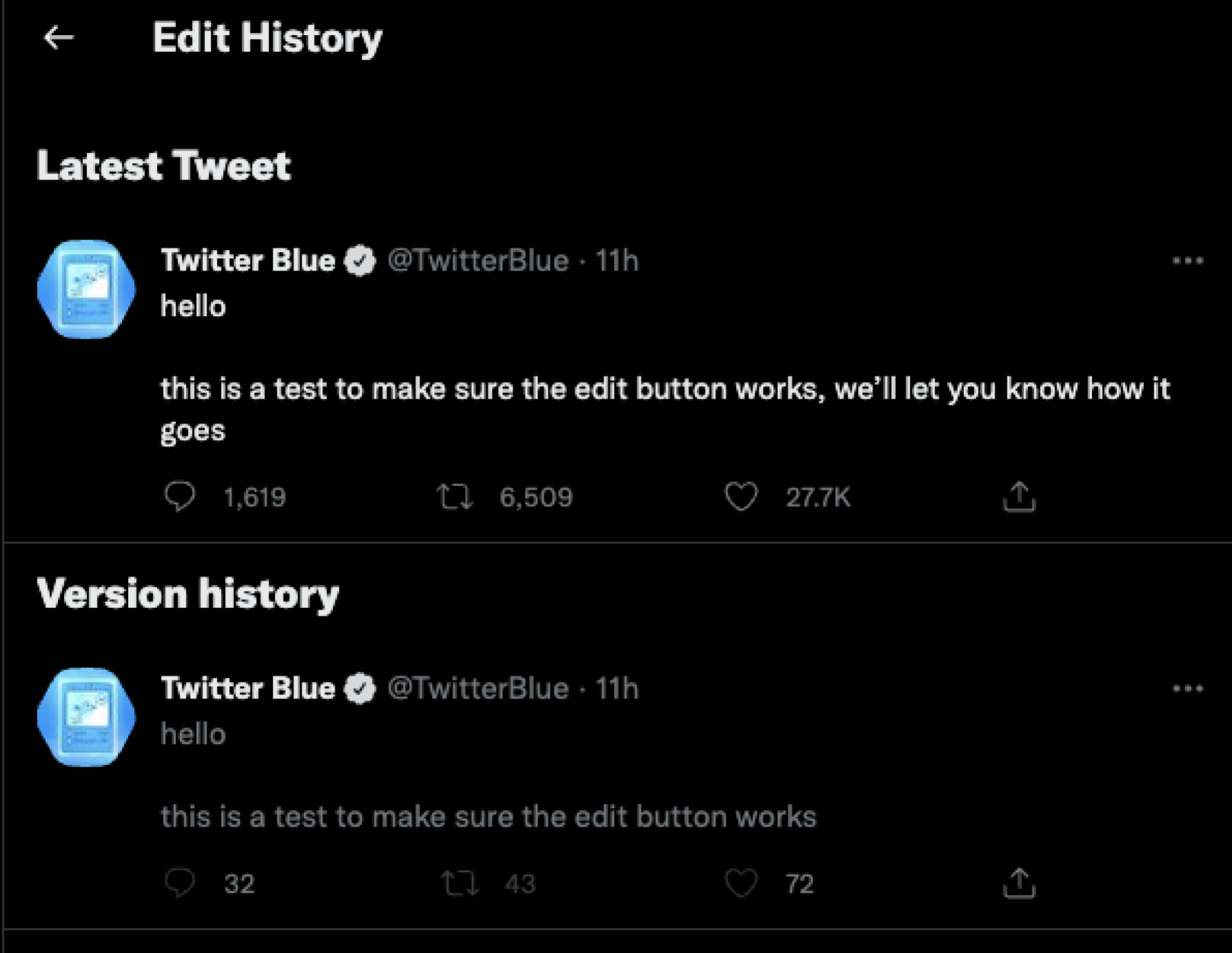
Task: Open the 11h timestamp on the version history tweet
Action: (616, 689)
